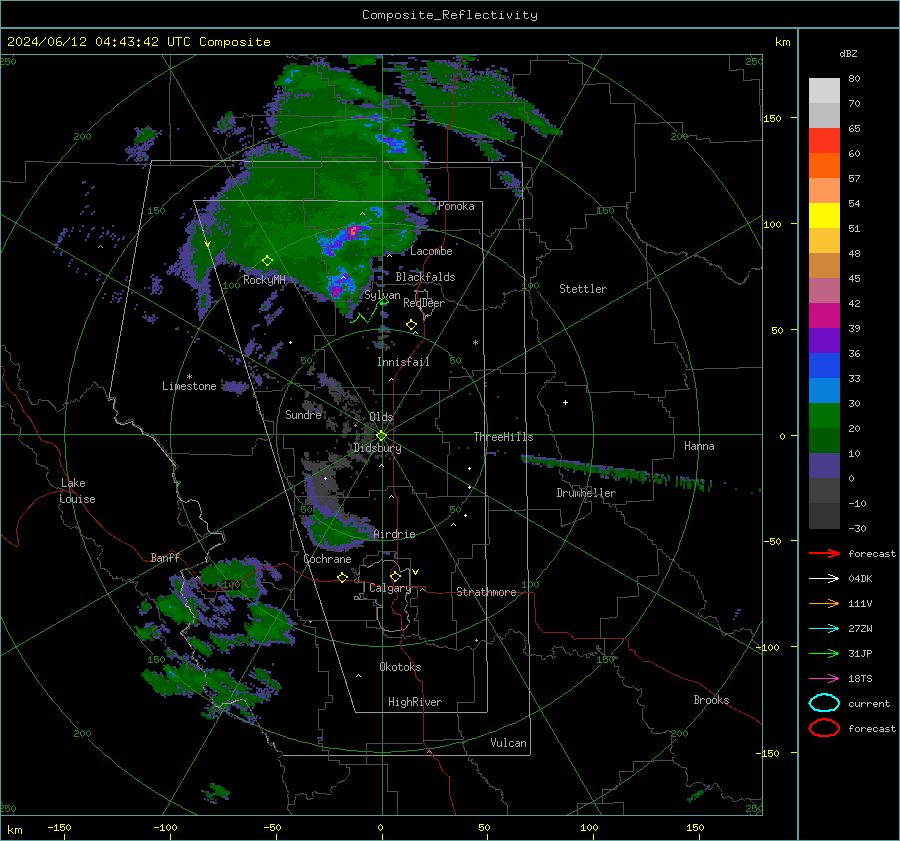This screenshot has height=841, width=900.
Task: Click the Sylvan label
Action: pyautogui.click(x=382, y=296)
